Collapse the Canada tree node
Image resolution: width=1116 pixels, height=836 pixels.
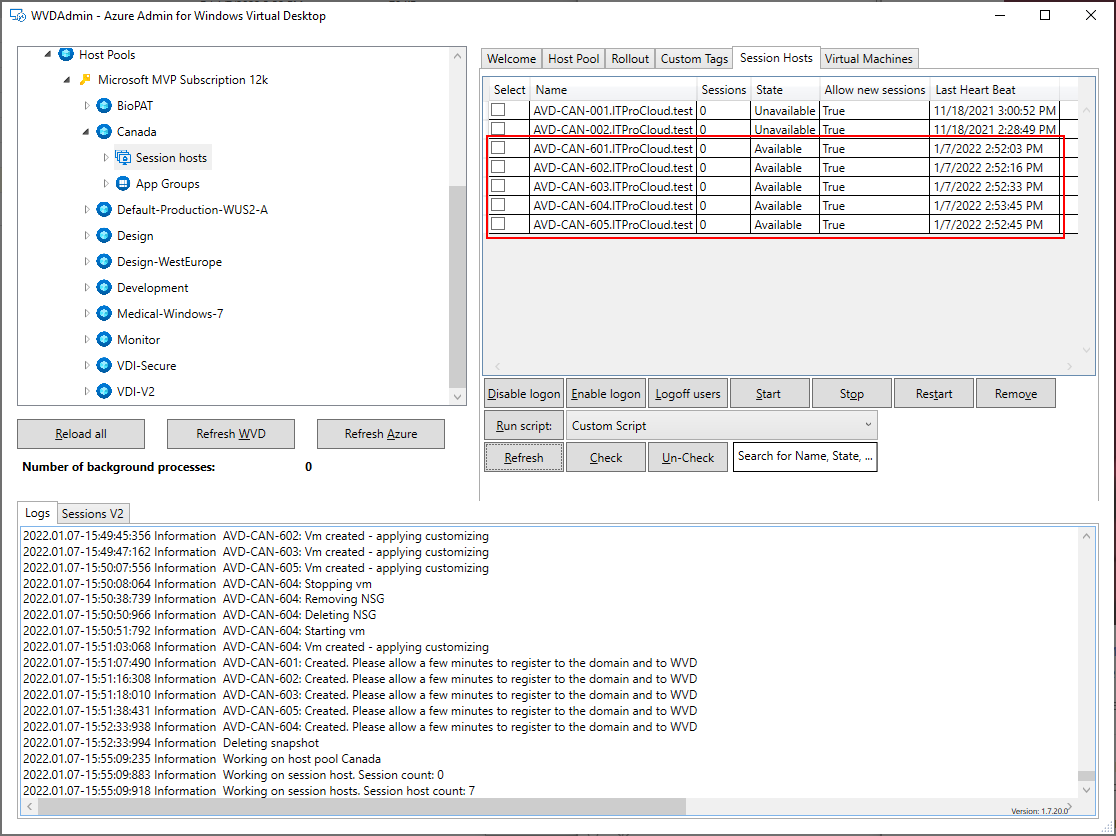click(86, 132)
